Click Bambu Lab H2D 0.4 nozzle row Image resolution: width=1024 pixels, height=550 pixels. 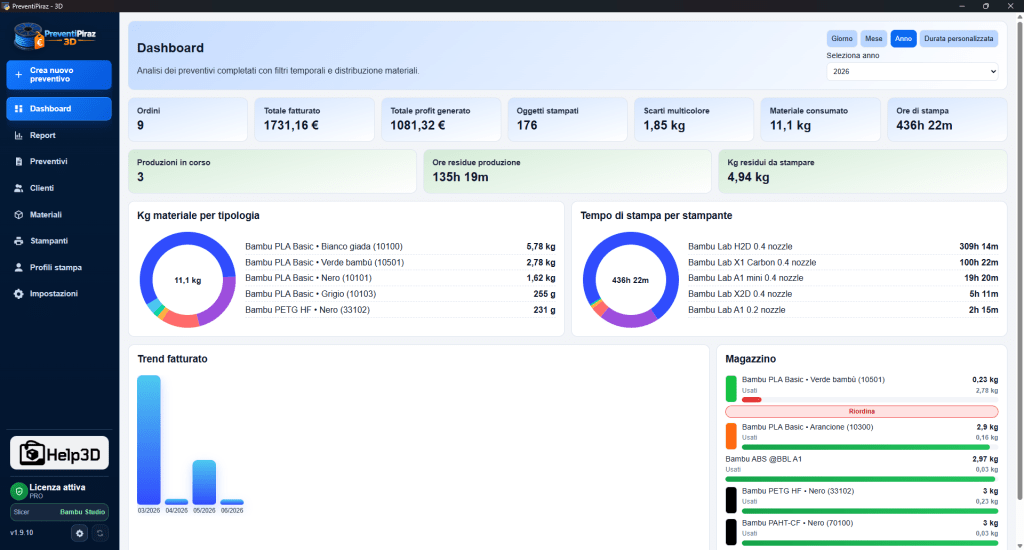point(843,246)
